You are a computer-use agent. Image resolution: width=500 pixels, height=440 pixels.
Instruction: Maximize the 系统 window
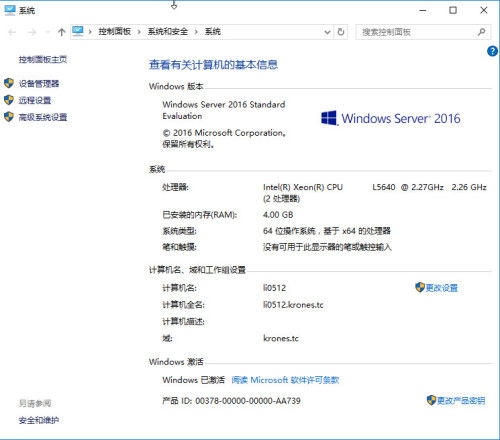click(x=453, y=10)
